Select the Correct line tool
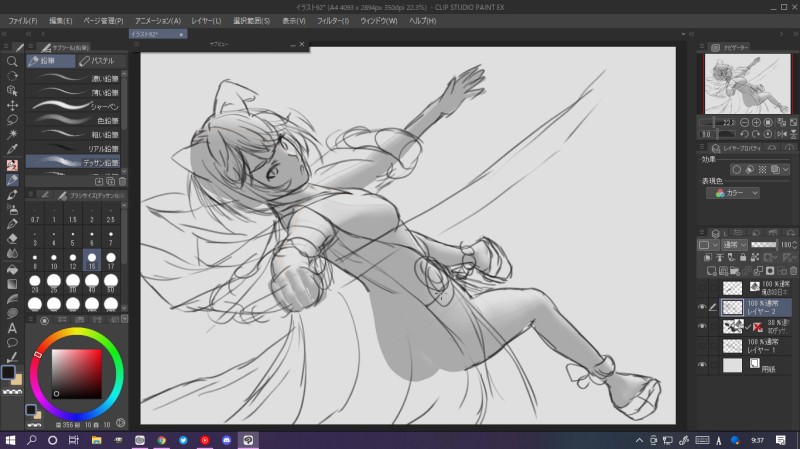 [12, 357]
